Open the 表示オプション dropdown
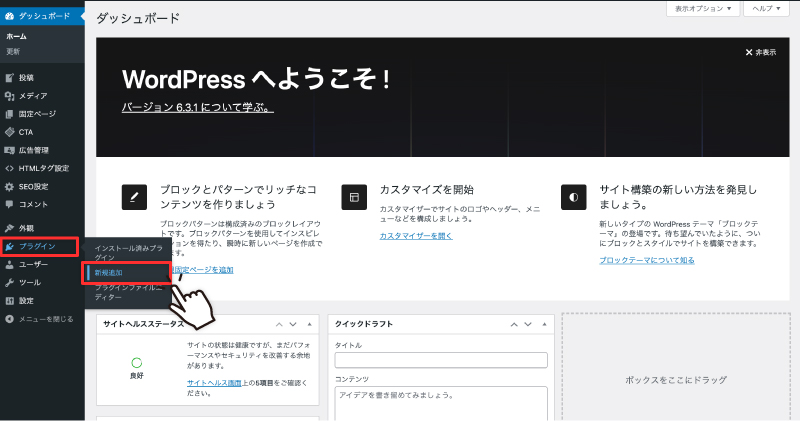 click(x=703, y=9)
